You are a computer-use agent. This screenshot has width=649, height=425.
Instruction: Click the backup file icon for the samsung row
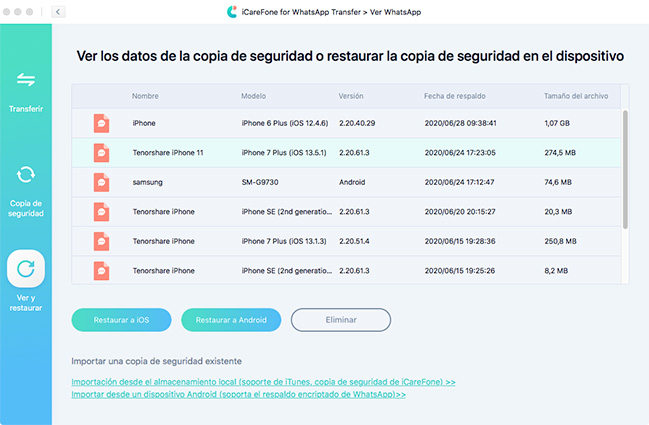(x=101, y=182)
